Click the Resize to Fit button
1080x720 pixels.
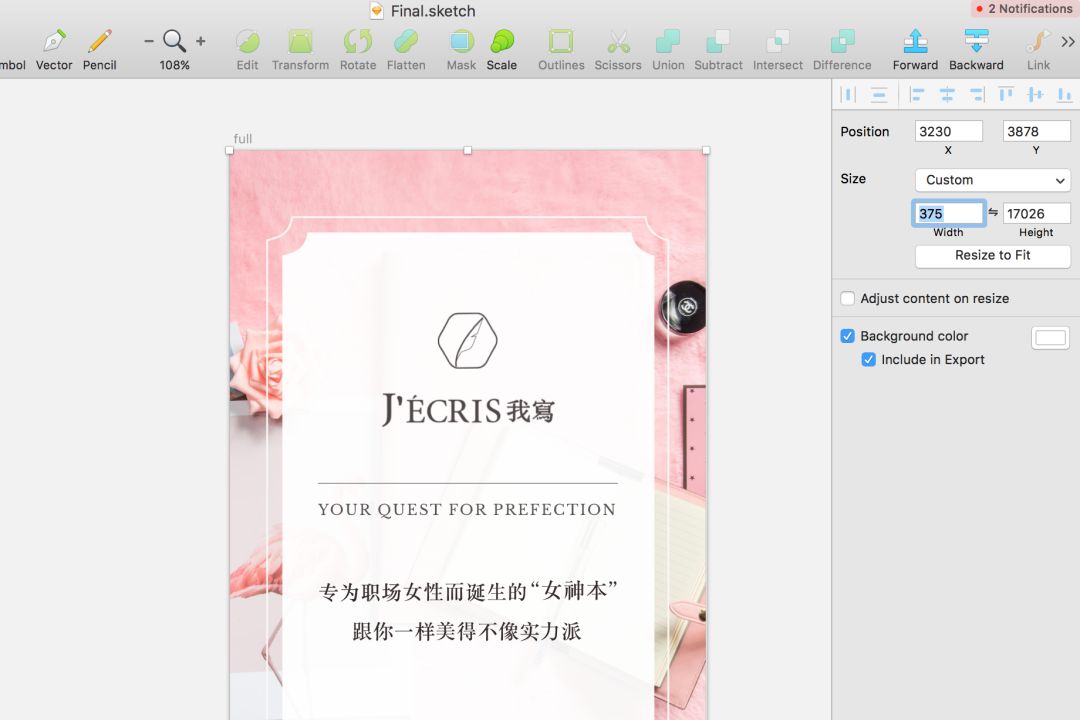coord(993,255)
